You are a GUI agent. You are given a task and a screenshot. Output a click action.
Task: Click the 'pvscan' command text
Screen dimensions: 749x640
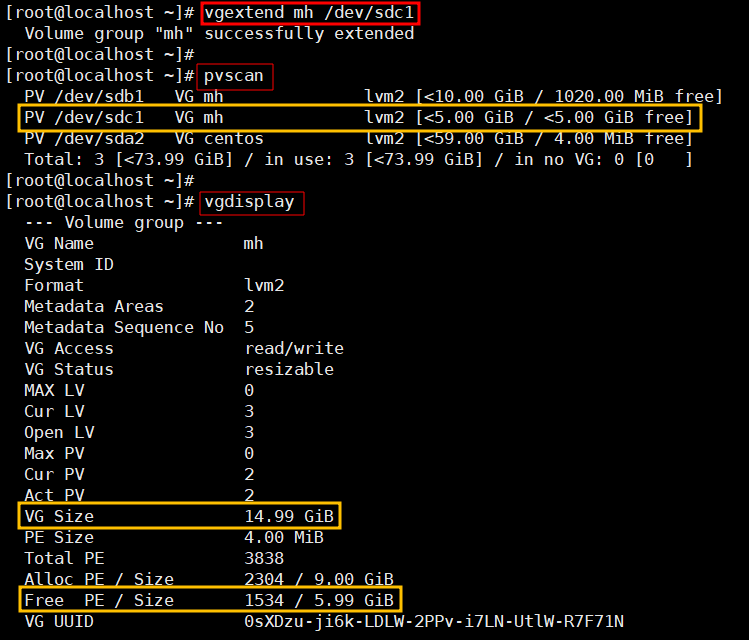234,75
